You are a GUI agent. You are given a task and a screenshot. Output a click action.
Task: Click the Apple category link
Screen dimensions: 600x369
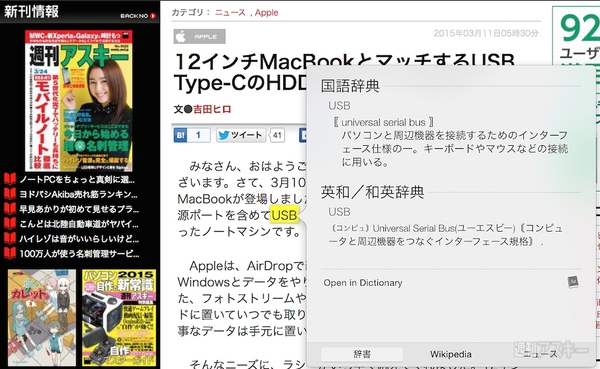coord(266,13)
